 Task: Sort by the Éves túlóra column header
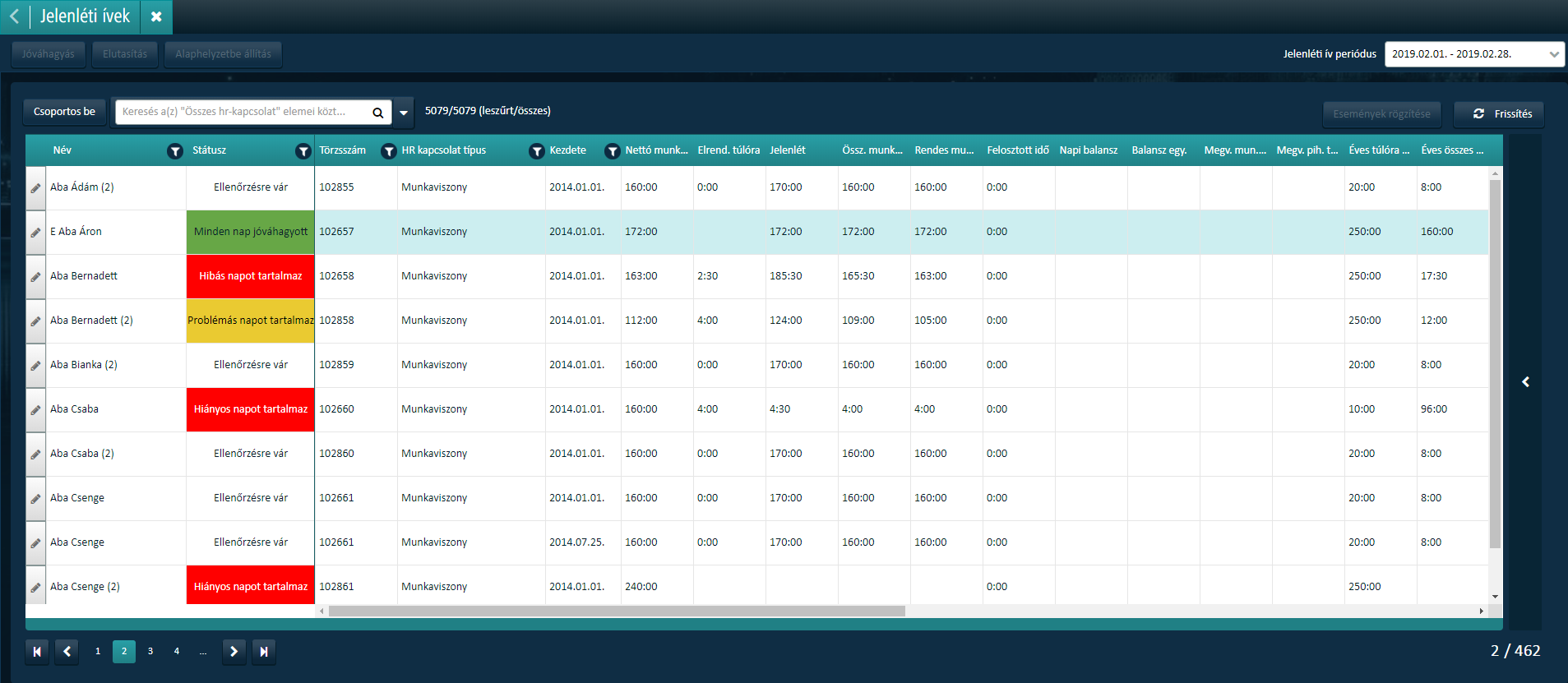pyautogui.click(x=1379, y=150)
